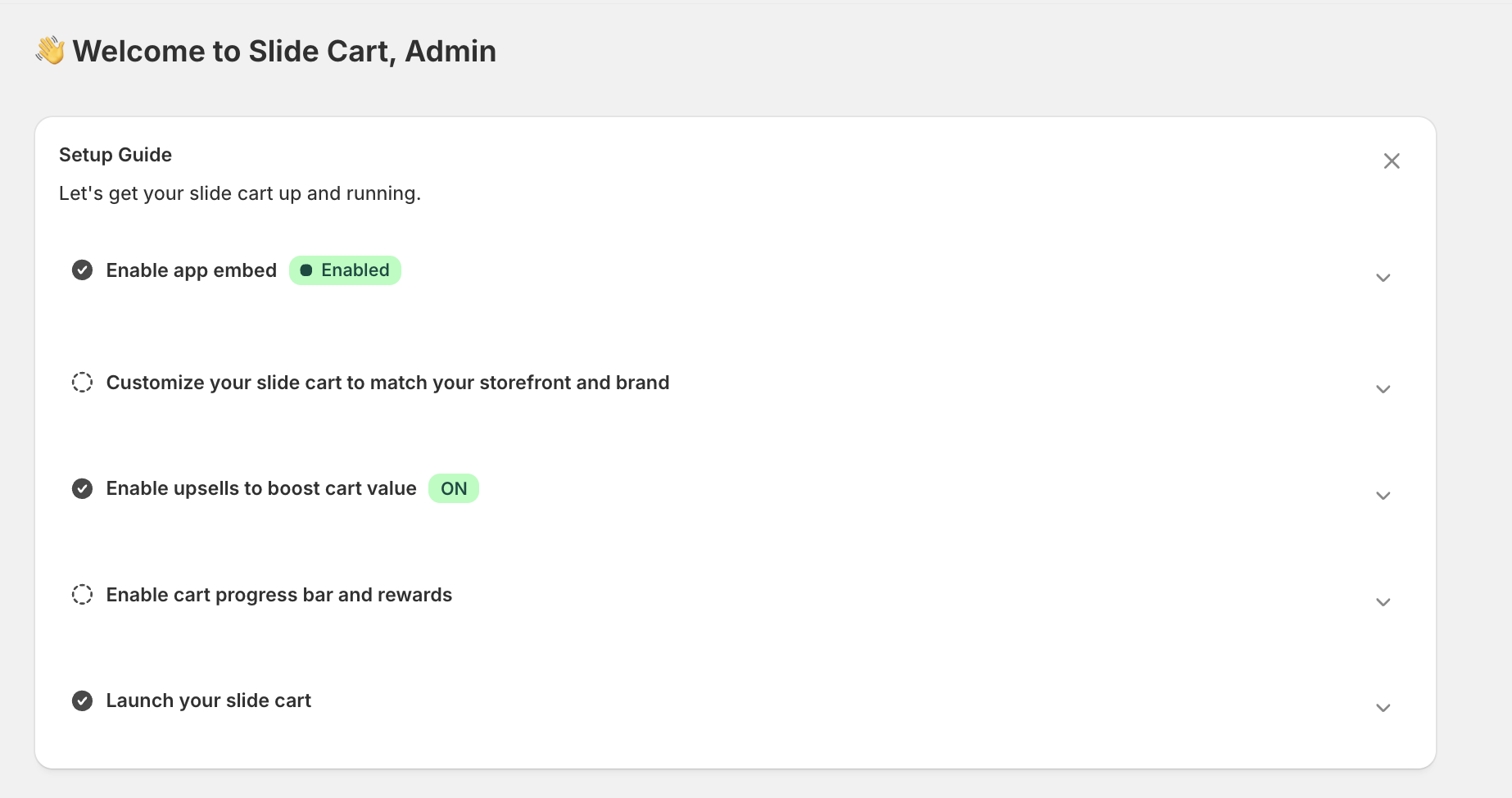Expand the Enable upsells step chevron

[x=1383, y=496]
